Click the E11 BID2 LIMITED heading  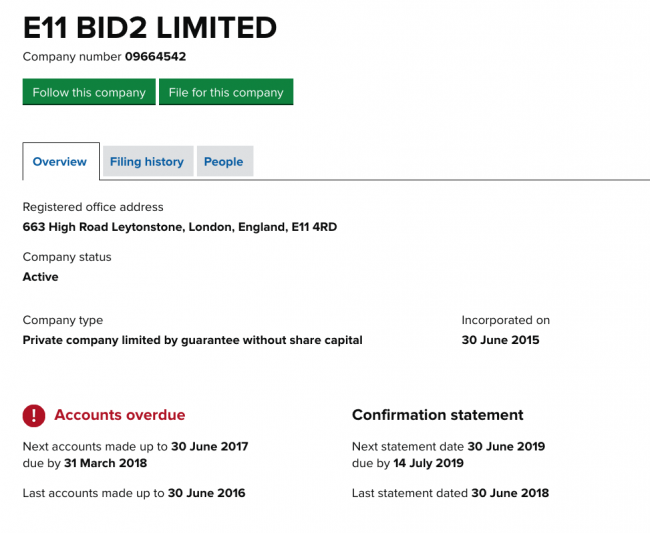pos(150,28)
